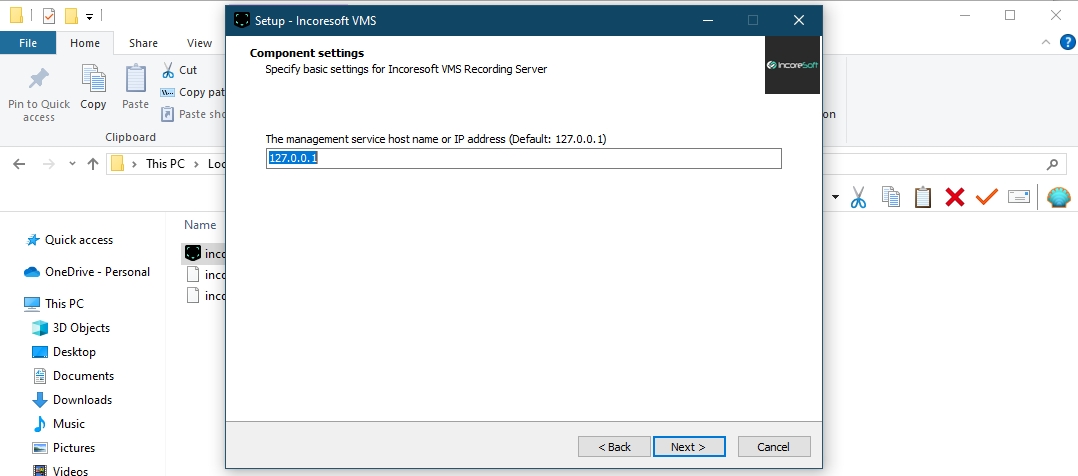1078x476 pixels.
Task: Open Documents in navigation pane
Action: [74, 376]
